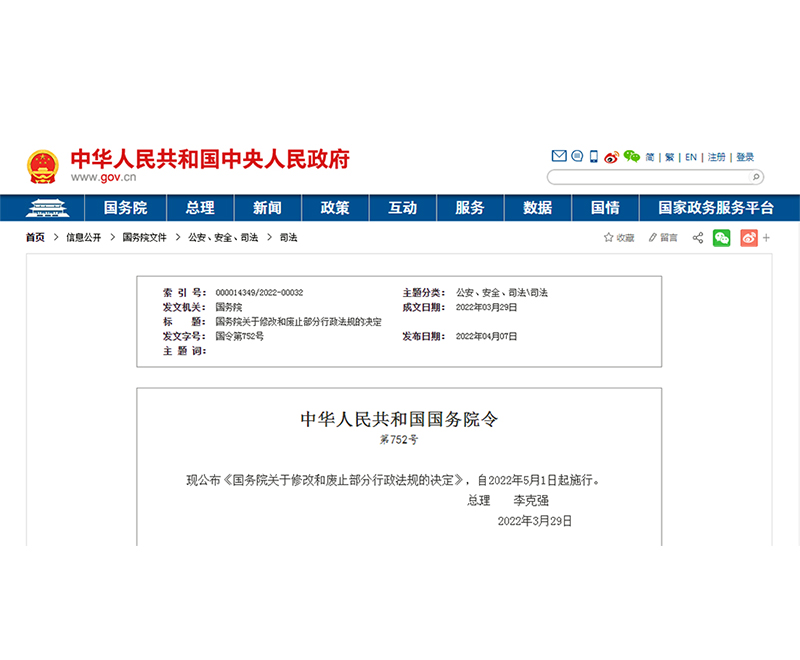Click 留言 to leave a message
The width and height of the screenshot is (800, 660).
(663, 238)
